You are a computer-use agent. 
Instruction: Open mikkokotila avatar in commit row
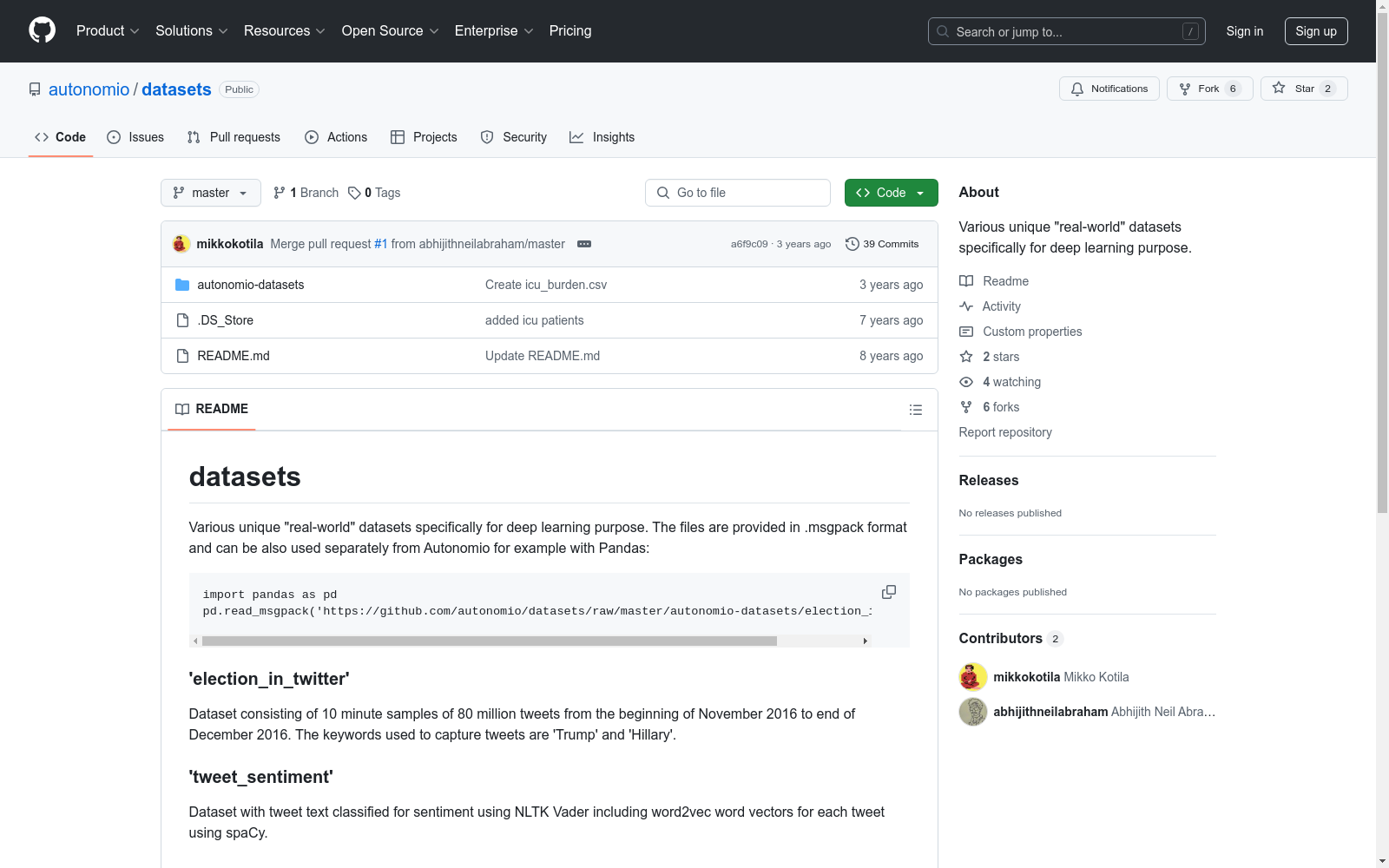(181, 244)
